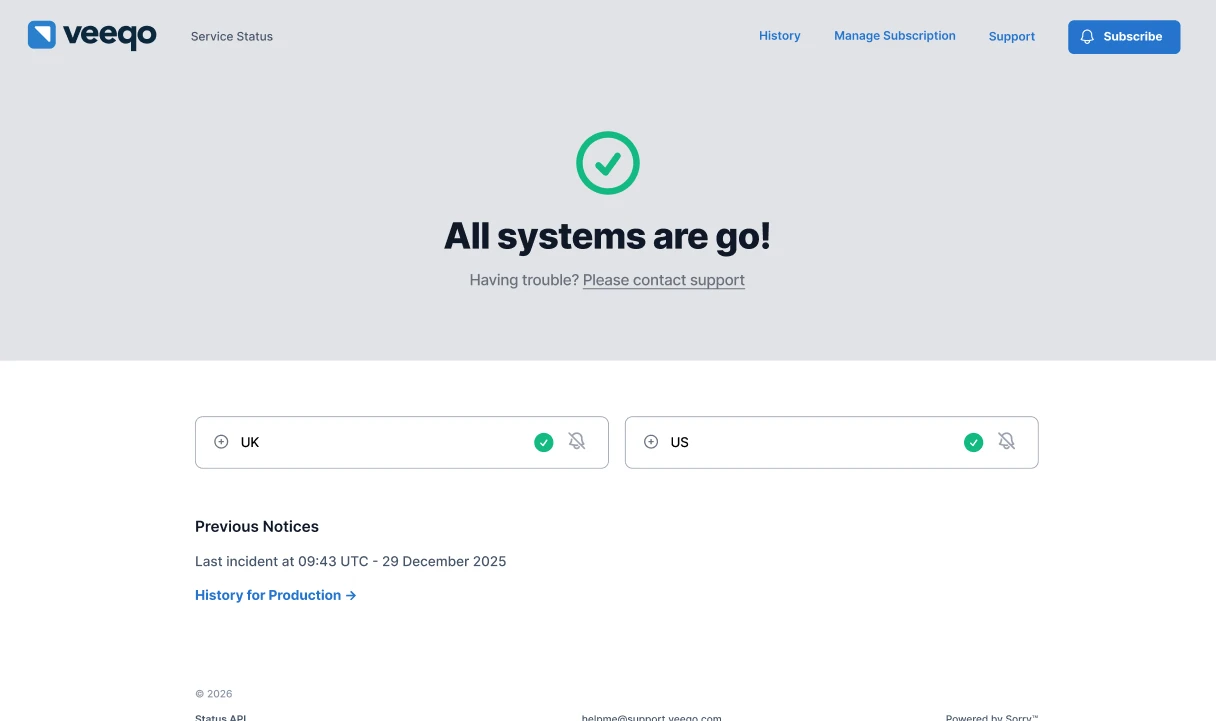Click the large green checkmark icon

tap(607, 162)
